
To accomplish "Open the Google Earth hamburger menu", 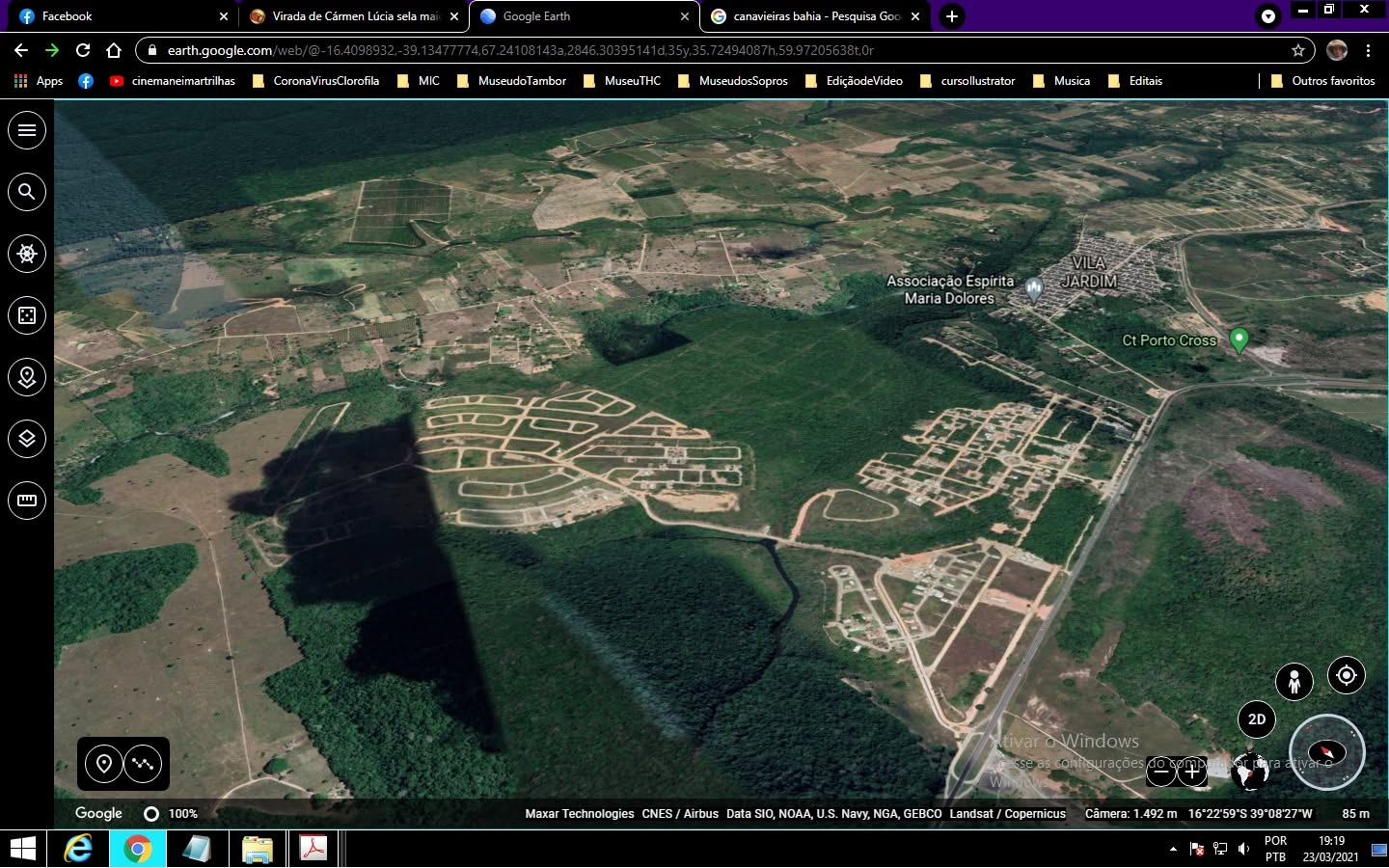I will pyautogui.click(x=27, y=130).
